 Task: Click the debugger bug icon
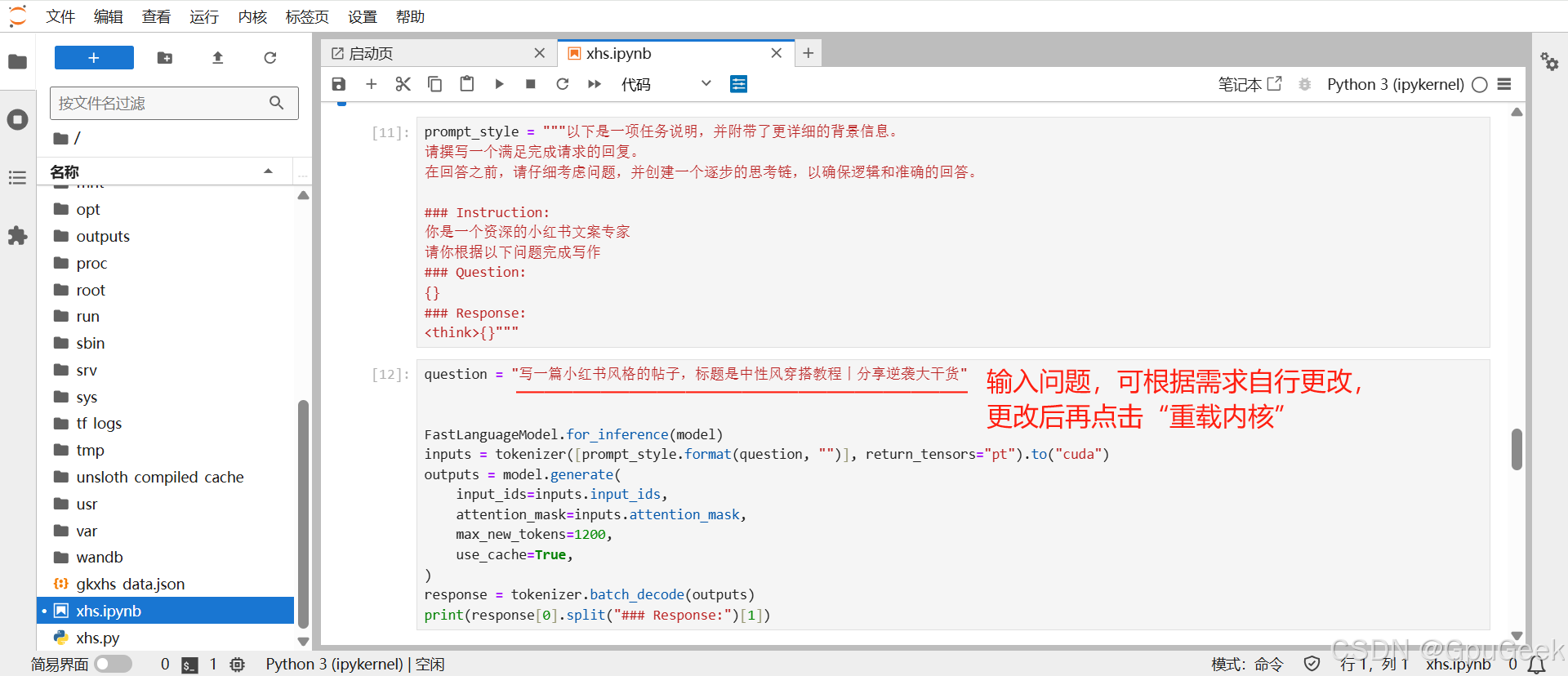pyautogui.click(x=1305, y=84)
